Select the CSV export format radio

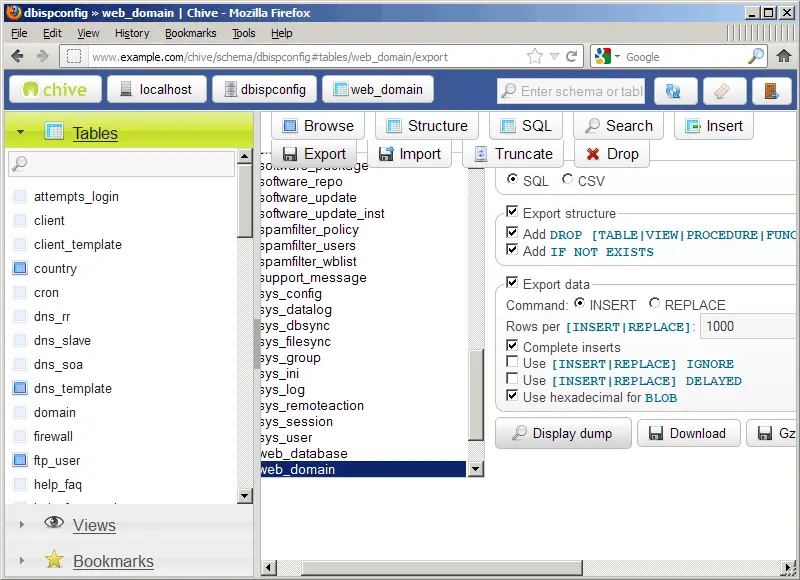click(567, 179)
